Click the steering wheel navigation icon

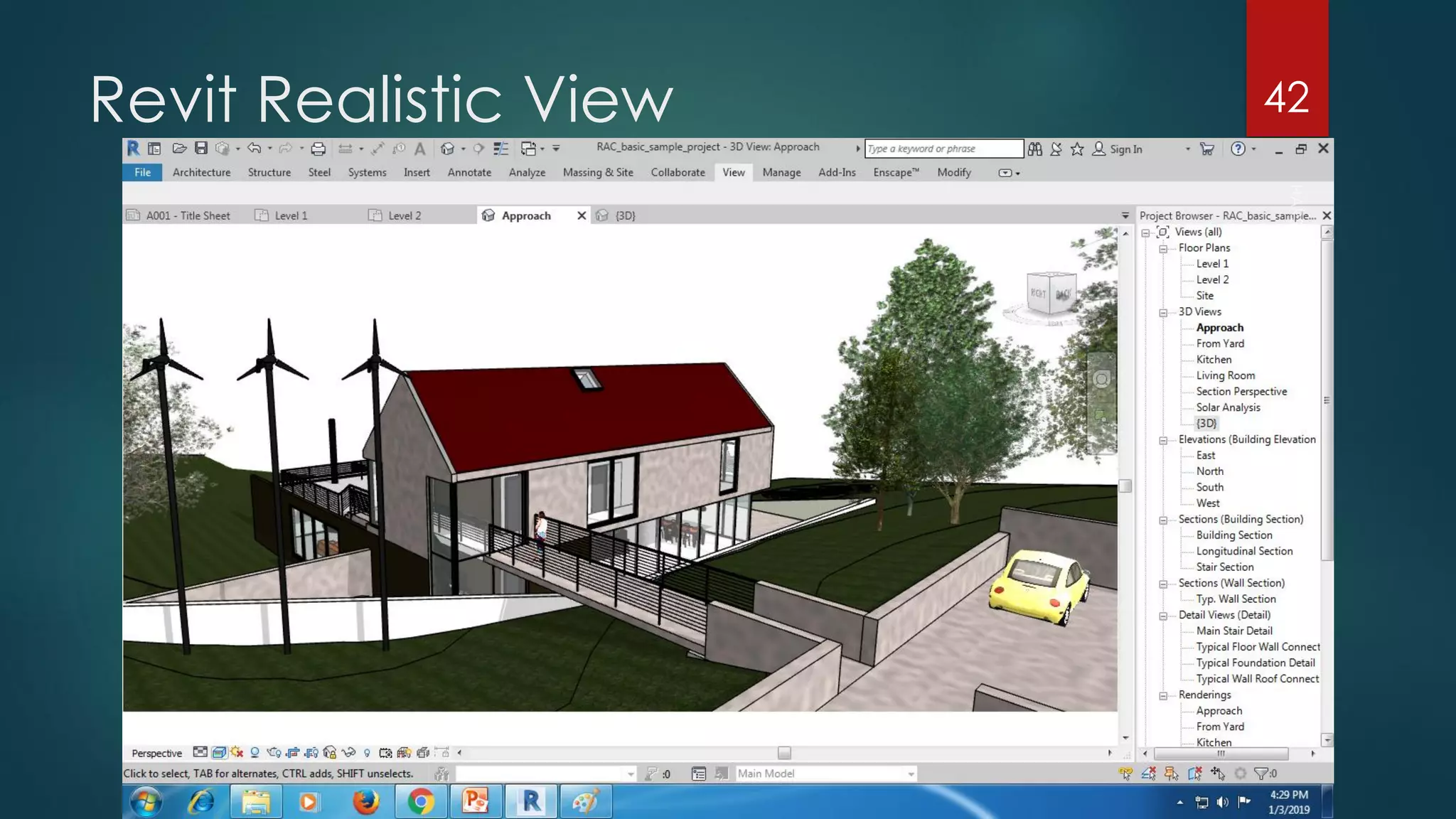tap(1101, 379)
